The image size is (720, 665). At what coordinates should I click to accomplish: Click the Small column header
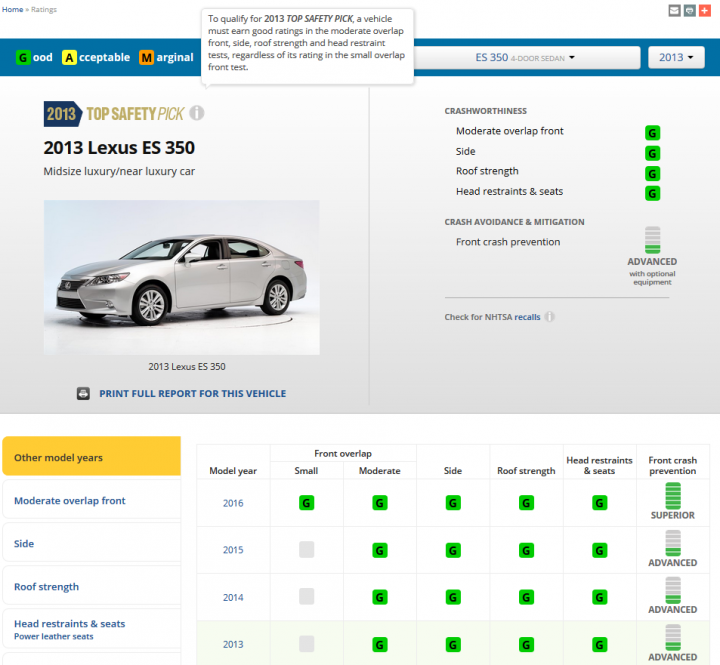(x=306, y=471)
